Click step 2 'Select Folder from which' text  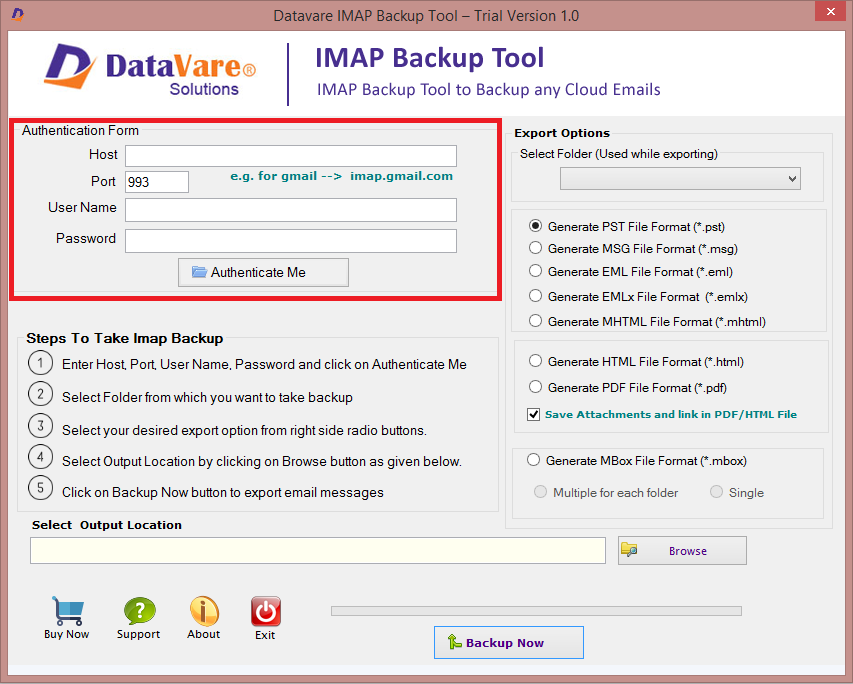pos(207,398)
